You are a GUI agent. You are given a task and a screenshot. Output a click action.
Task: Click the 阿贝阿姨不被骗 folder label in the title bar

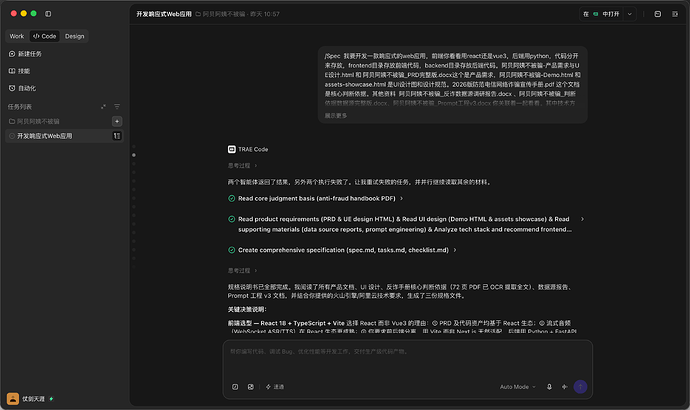tap(220, 14)
